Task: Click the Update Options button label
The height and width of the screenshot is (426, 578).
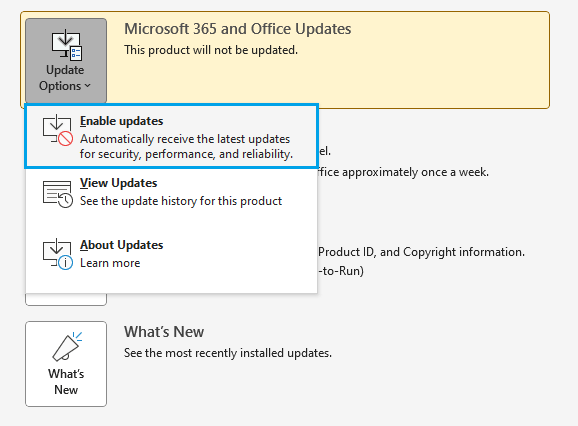Action: [65, 78]
